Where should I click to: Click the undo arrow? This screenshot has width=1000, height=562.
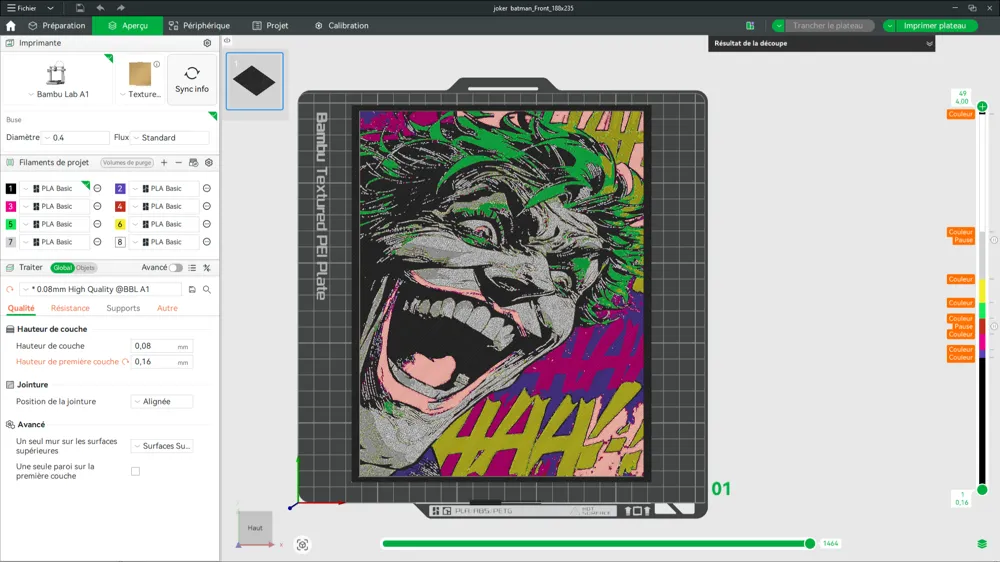coord(100,8)
